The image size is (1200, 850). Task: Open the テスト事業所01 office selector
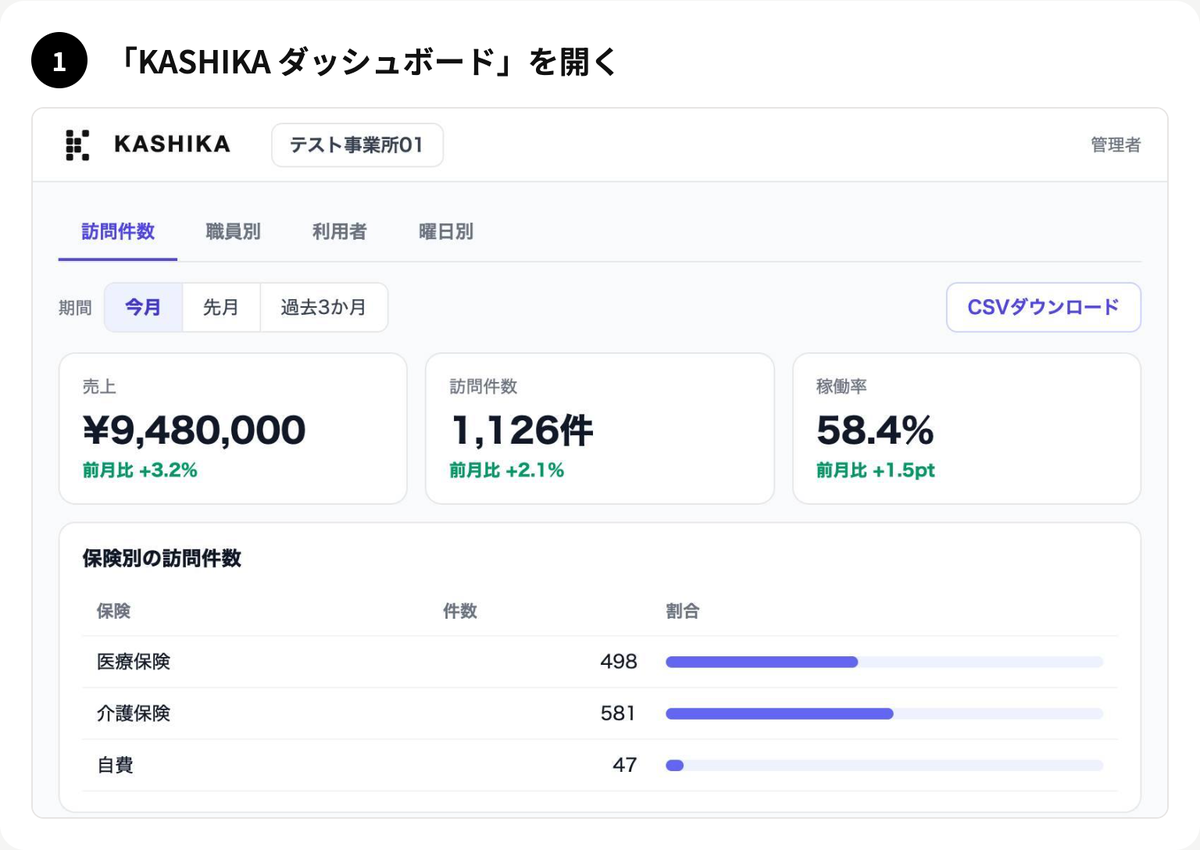point(357,145)
